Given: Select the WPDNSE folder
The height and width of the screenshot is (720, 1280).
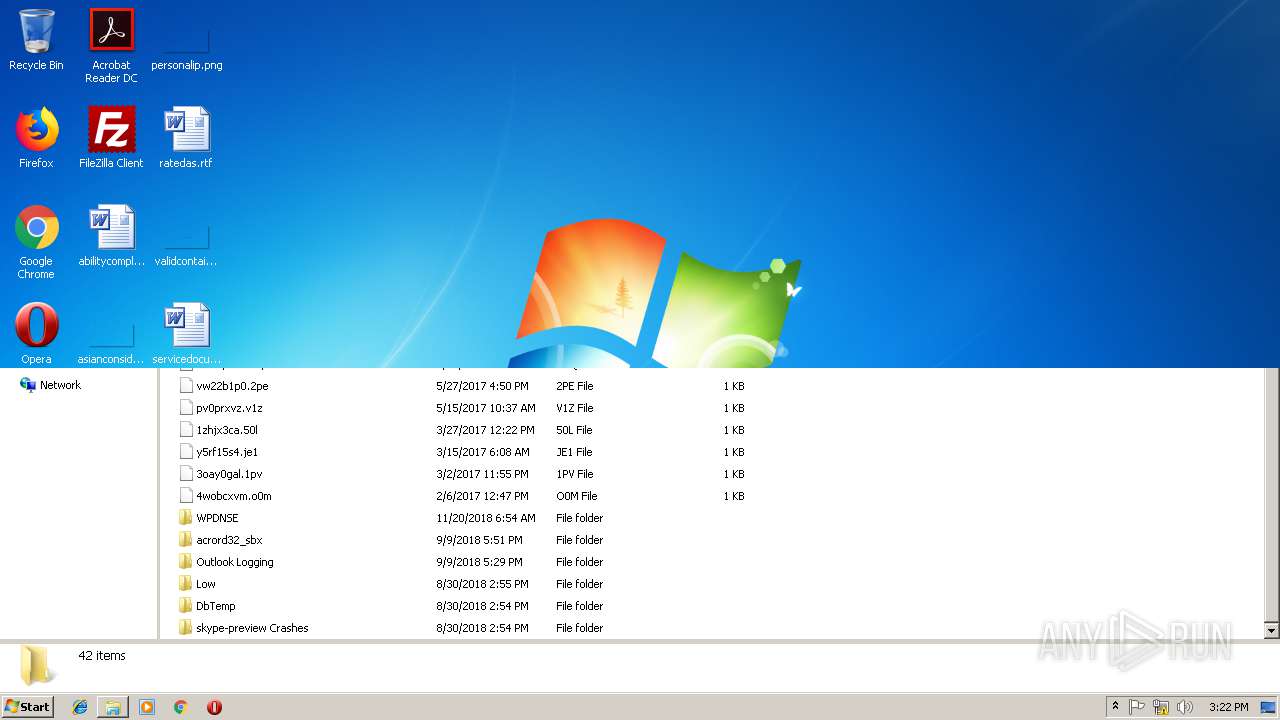Looking at the screenshot, I should click(217, 518).
